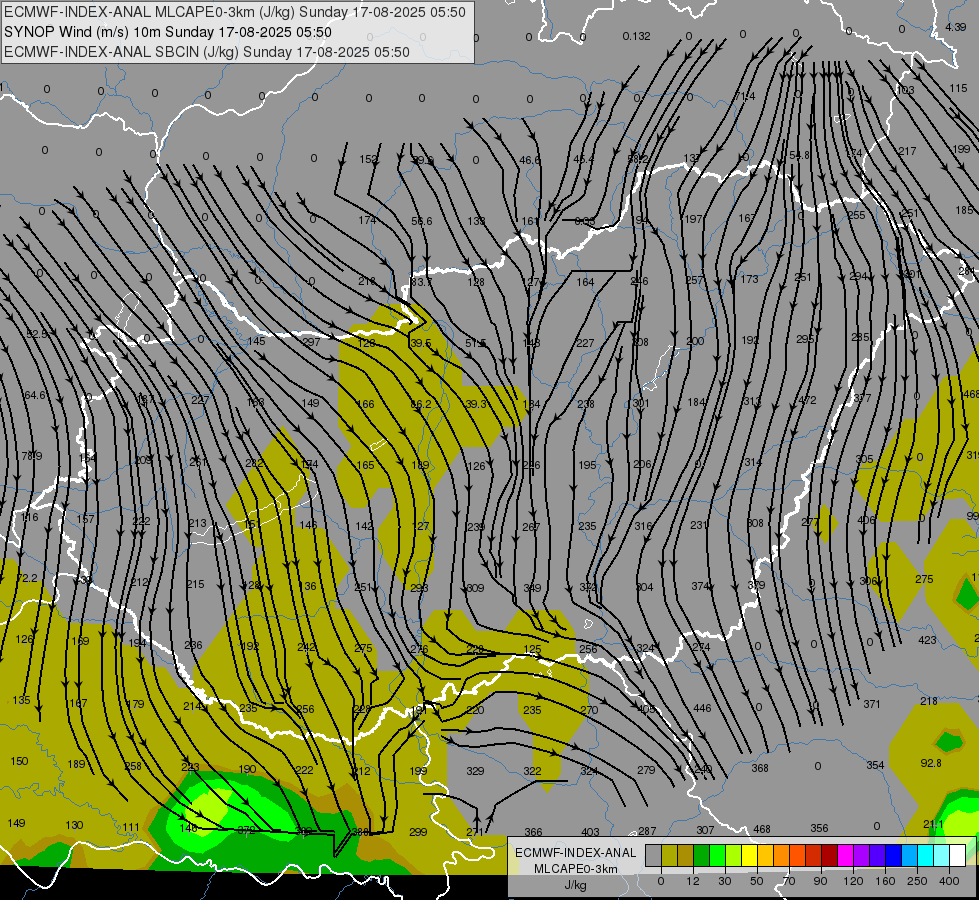This screenshot has width=979, height=900.
Task: Click the gray swatch in the MLCAPE legend
Action: click(x=654, y=855)
